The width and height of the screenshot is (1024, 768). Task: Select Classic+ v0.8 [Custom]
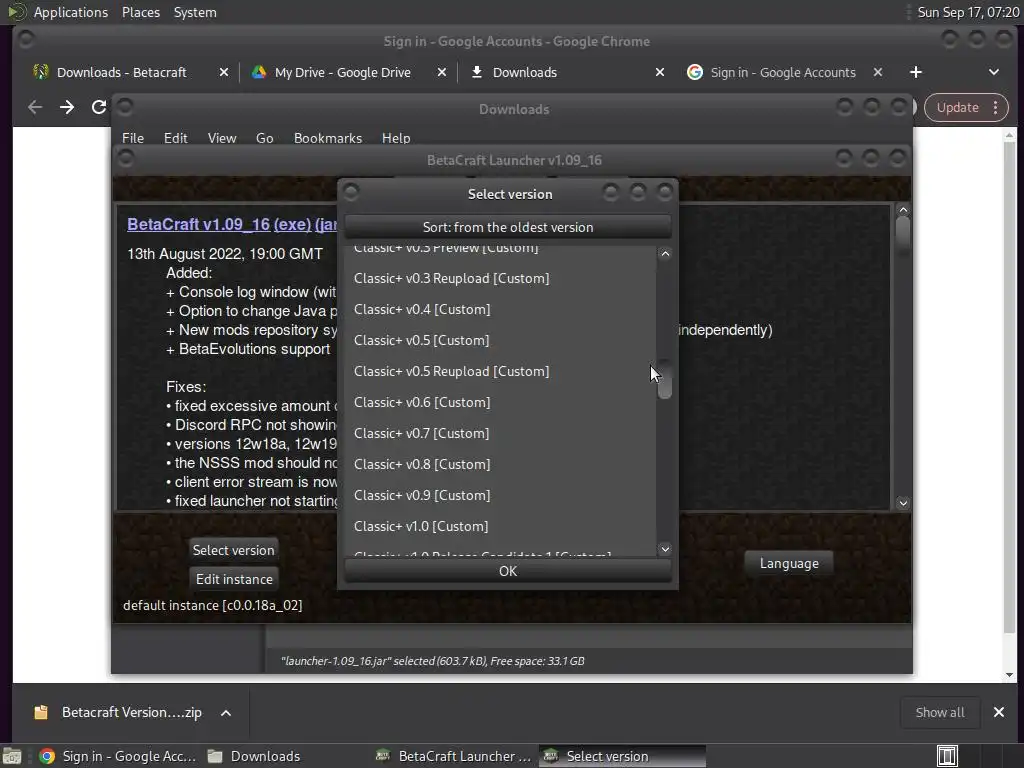(500, 464)
